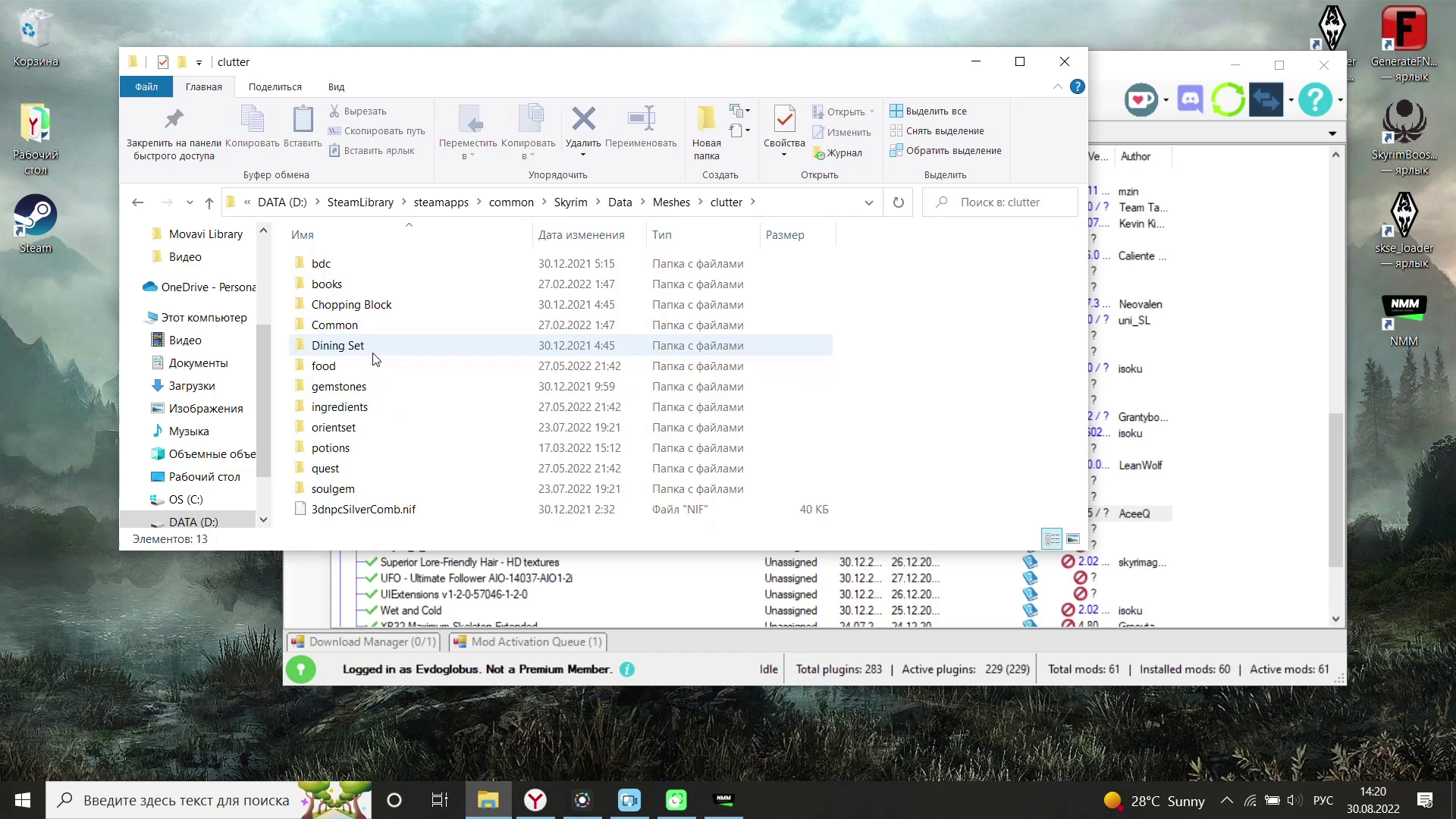
Task: Open the Вид ribbon tab
Action: point(336,86)
